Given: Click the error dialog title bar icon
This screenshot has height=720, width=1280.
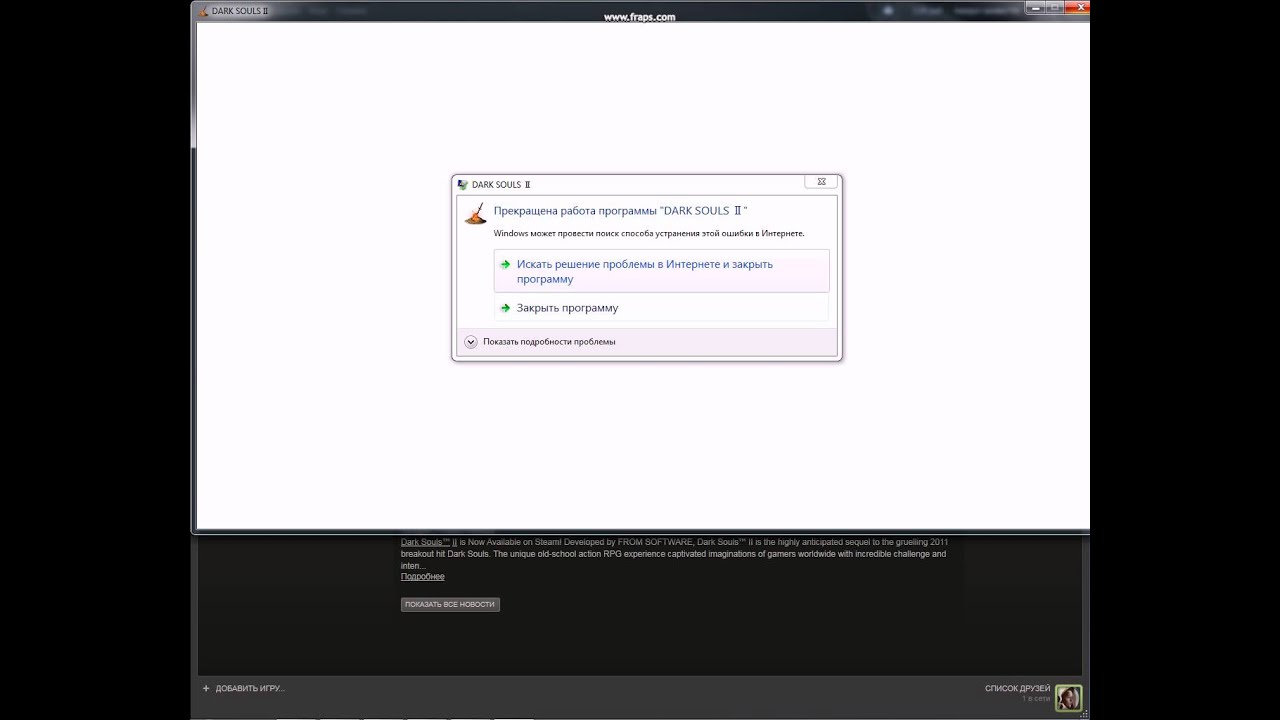Looking at the screenshot, I should click(462, 185).
